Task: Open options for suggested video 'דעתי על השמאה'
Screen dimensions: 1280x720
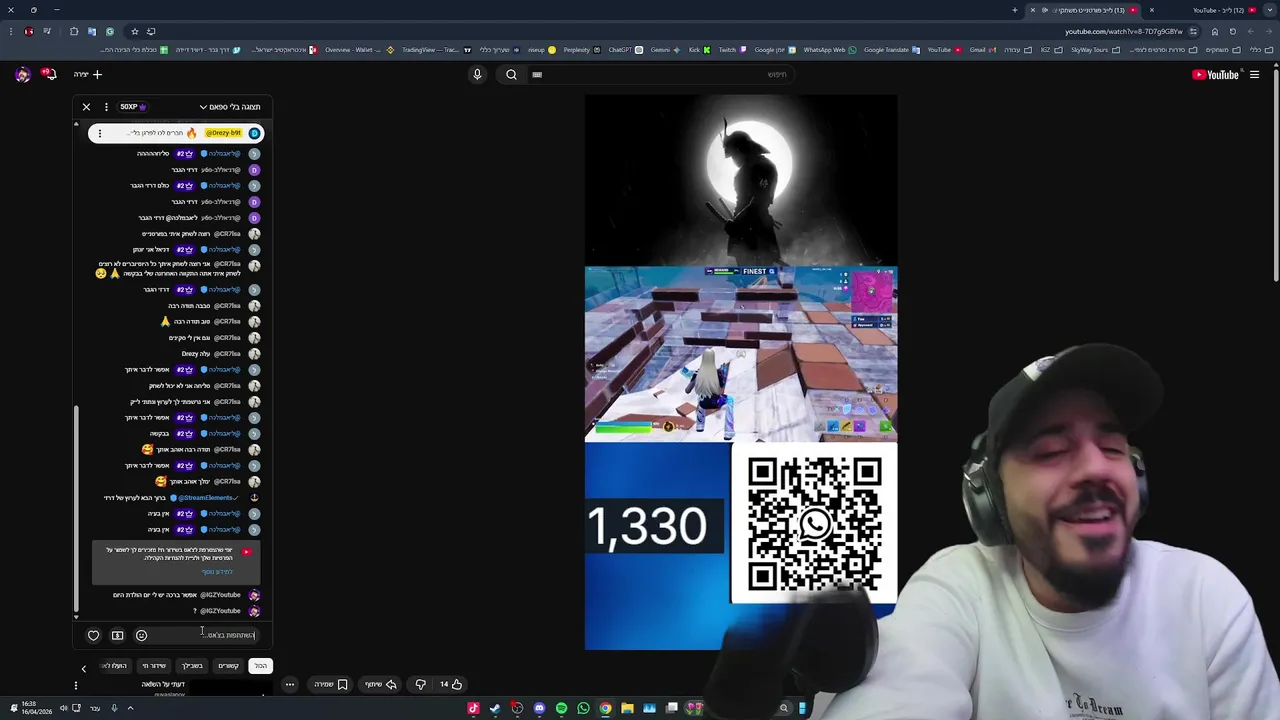Action: [76, 686]
